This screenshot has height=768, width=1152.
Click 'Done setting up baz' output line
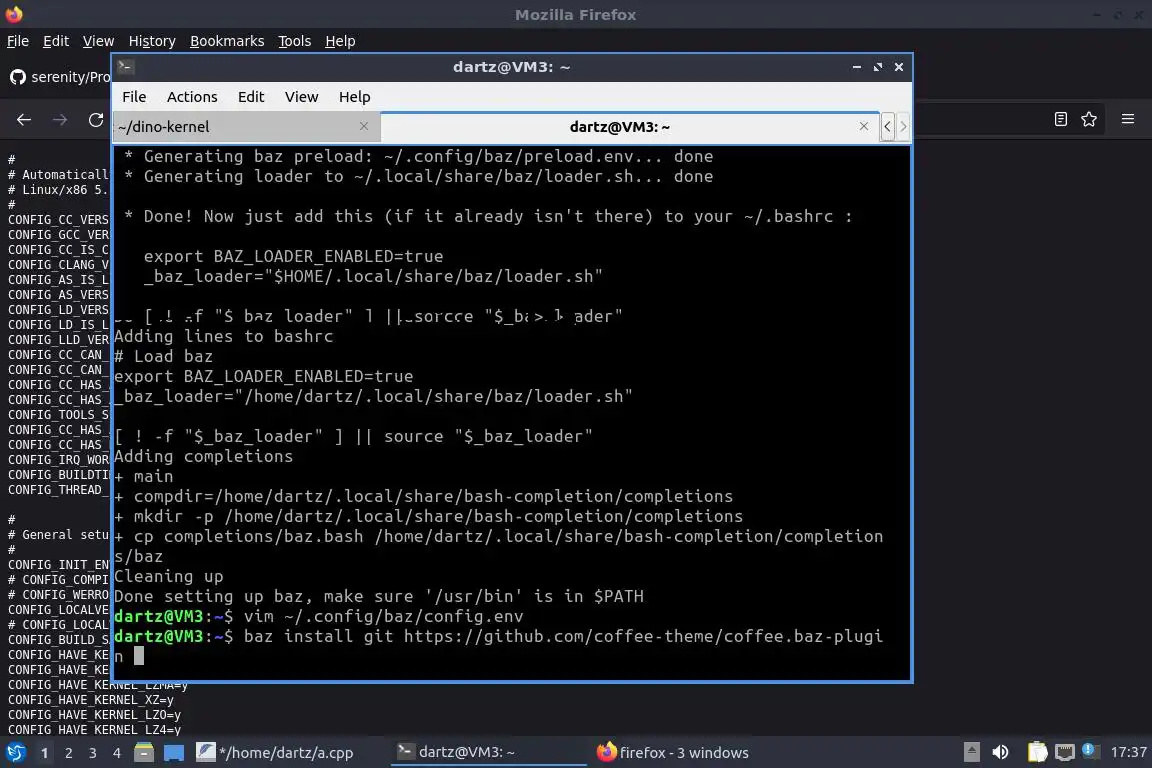pos(378,596)
